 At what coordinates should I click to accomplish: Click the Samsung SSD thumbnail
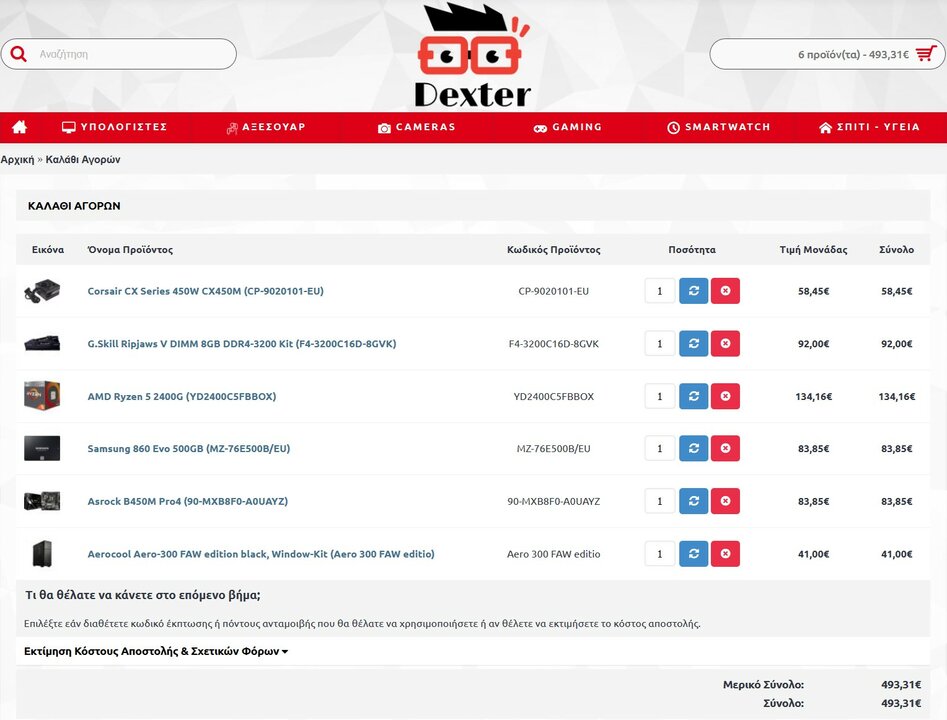[x=42, y=448]
